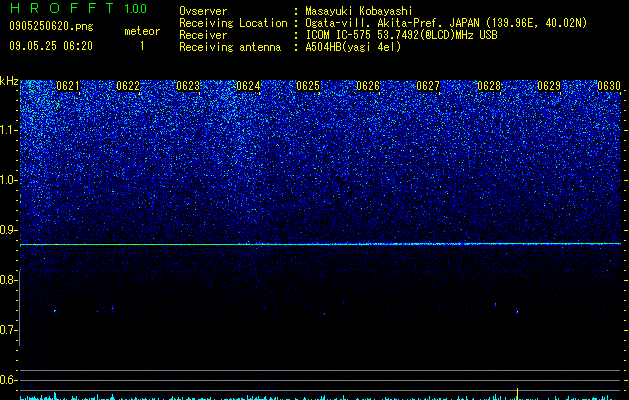Screen dimensions: 629x400
Task: Click the HROFFT title text
Action: pyautogui.click(x=62, y=8)
